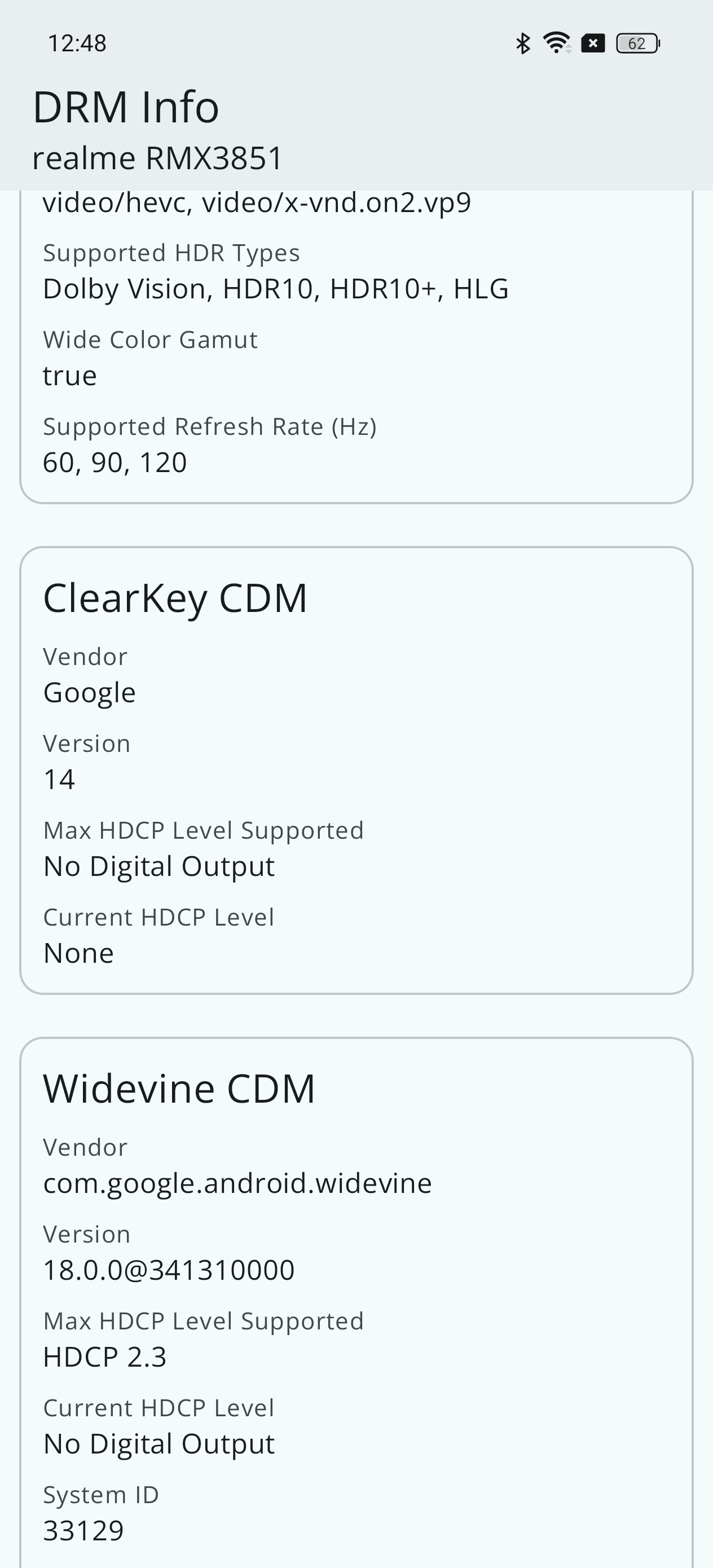Tap ClearKey Current HDCP Level None

[78, 953]
